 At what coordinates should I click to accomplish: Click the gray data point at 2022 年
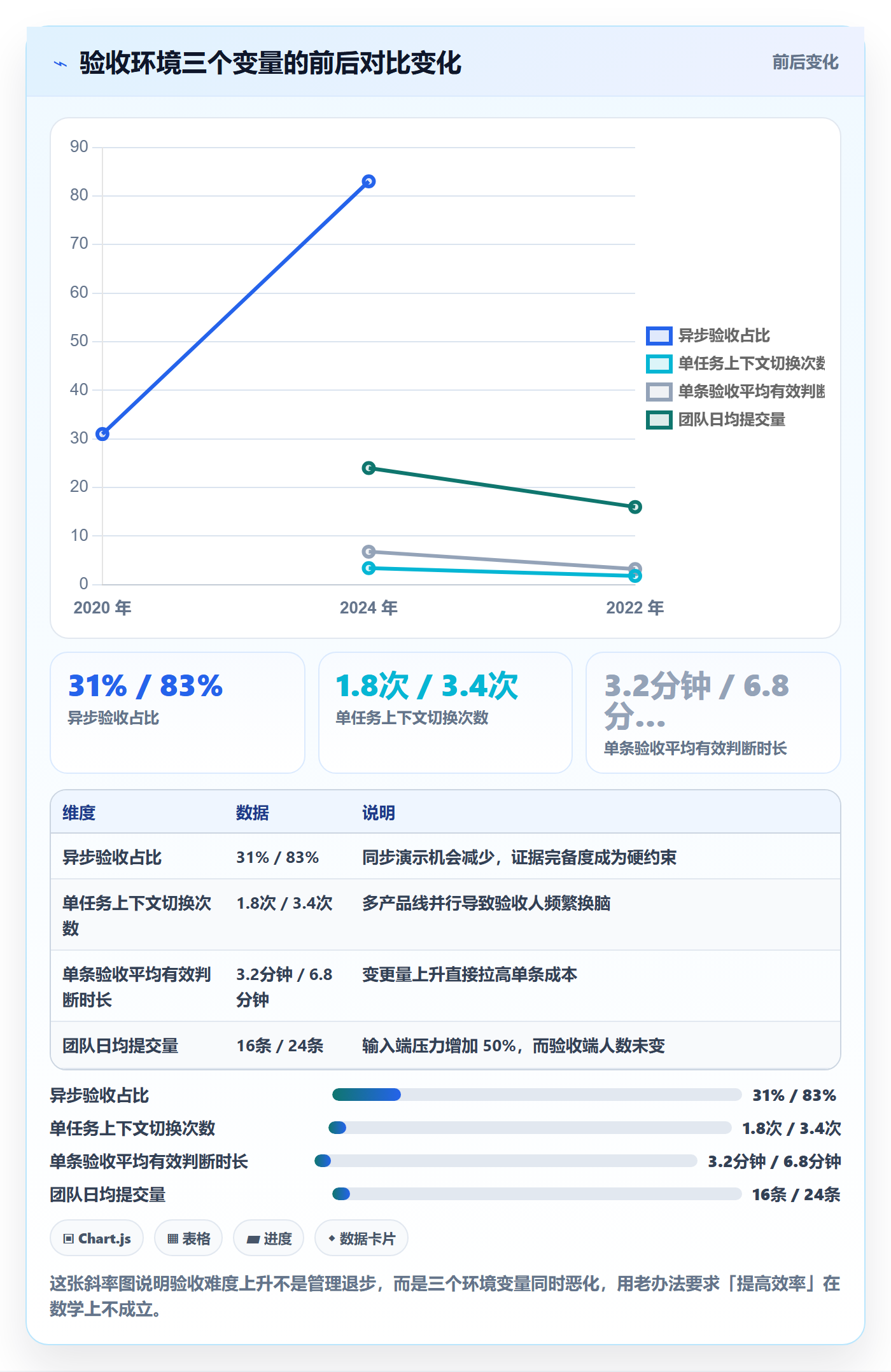(x=635, y=567)
